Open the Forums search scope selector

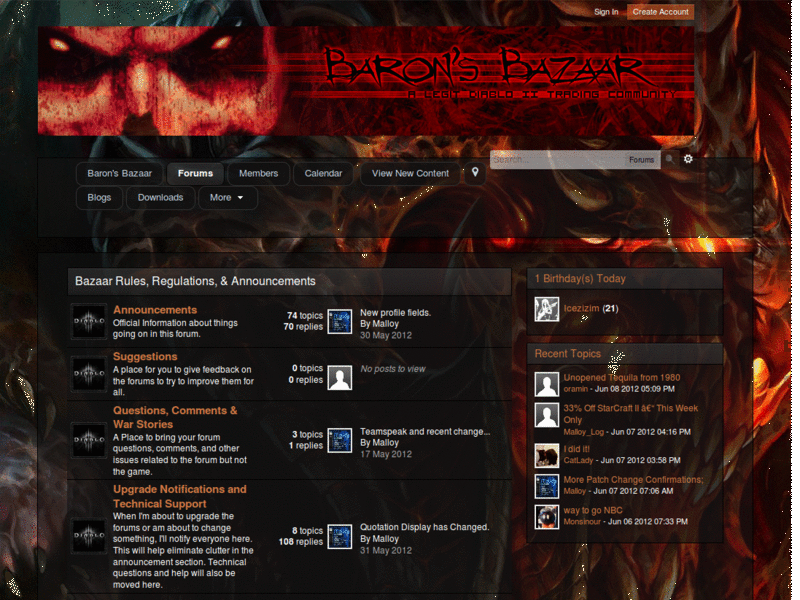coord(641,160)
